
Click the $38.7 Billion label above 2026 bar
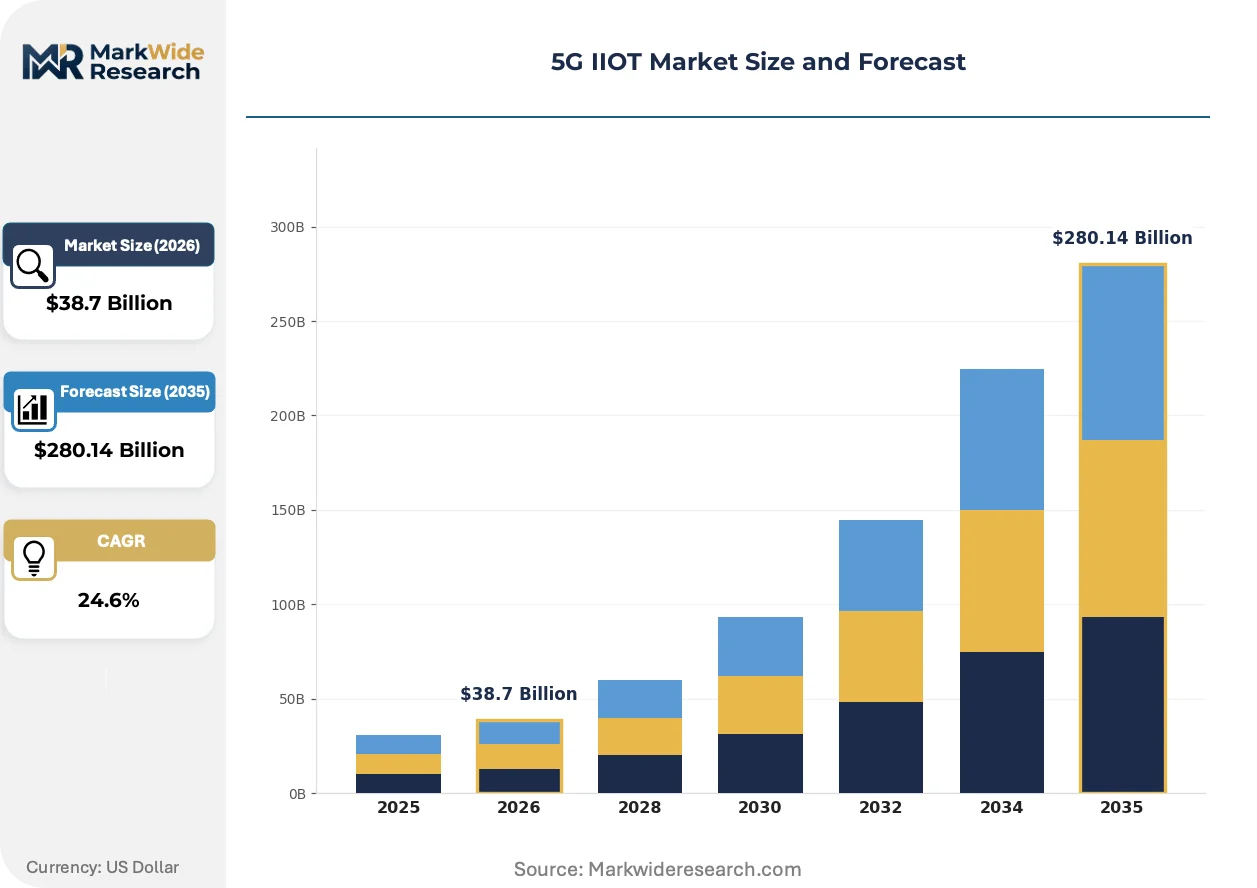[519, 694]
